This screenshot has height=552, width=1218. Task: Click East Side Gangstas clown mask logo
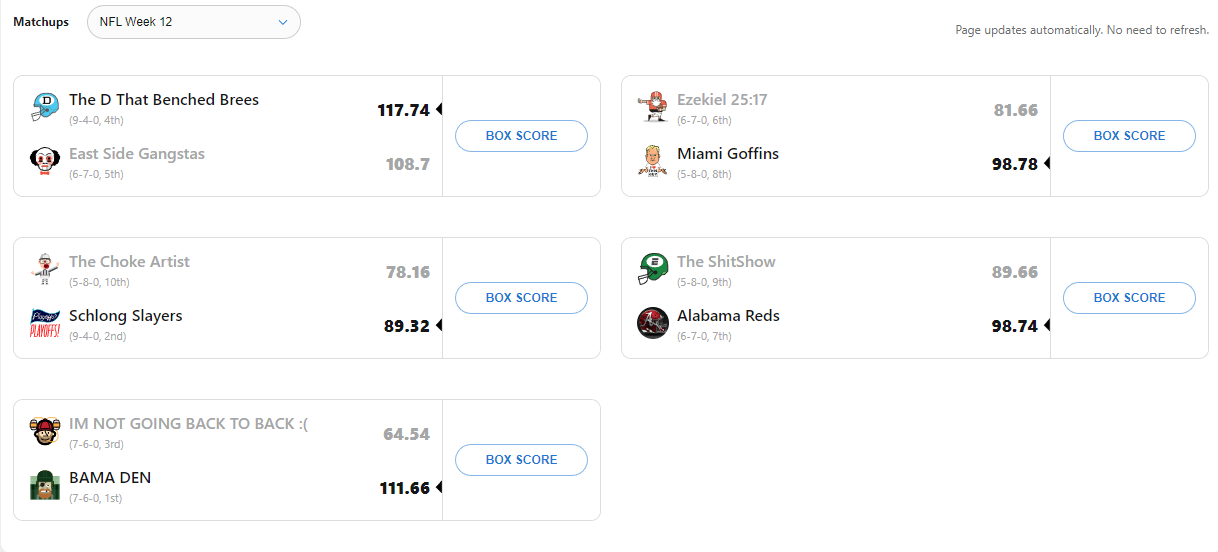45,160
